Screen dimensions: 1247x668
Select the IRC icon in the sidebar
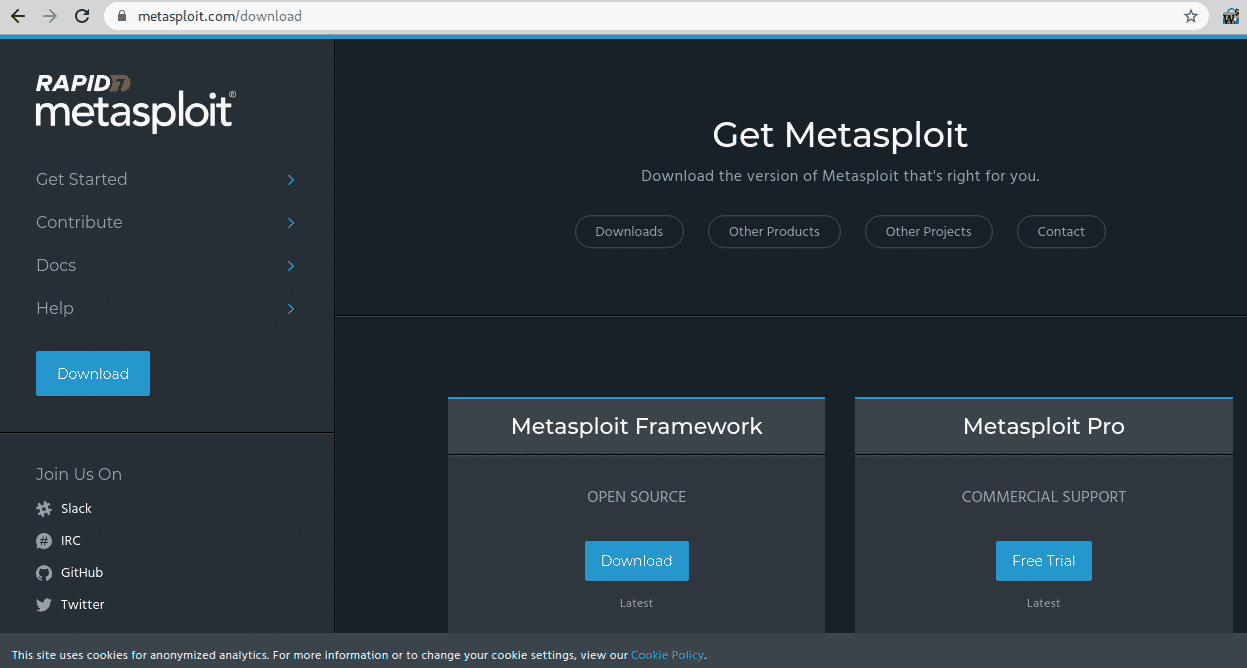click(x=44, y=540)
